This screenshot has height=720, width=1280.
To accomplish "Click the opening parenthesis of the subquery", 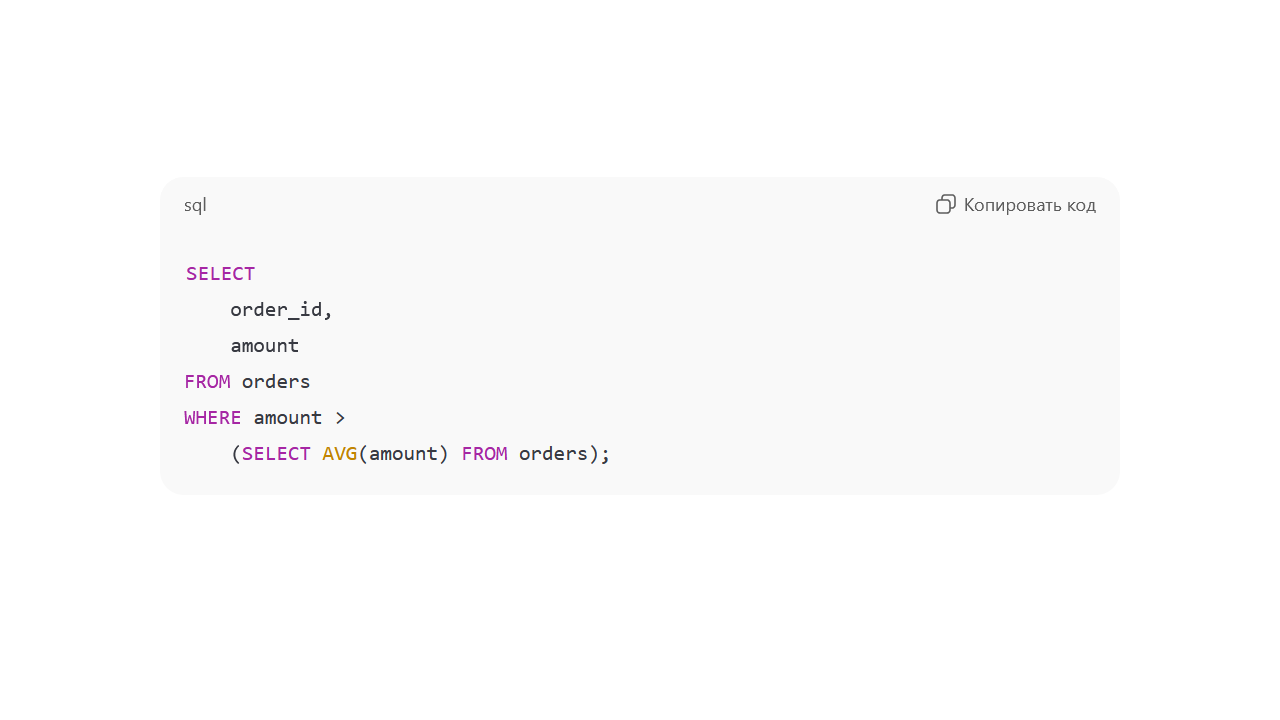I will (236, 454).
